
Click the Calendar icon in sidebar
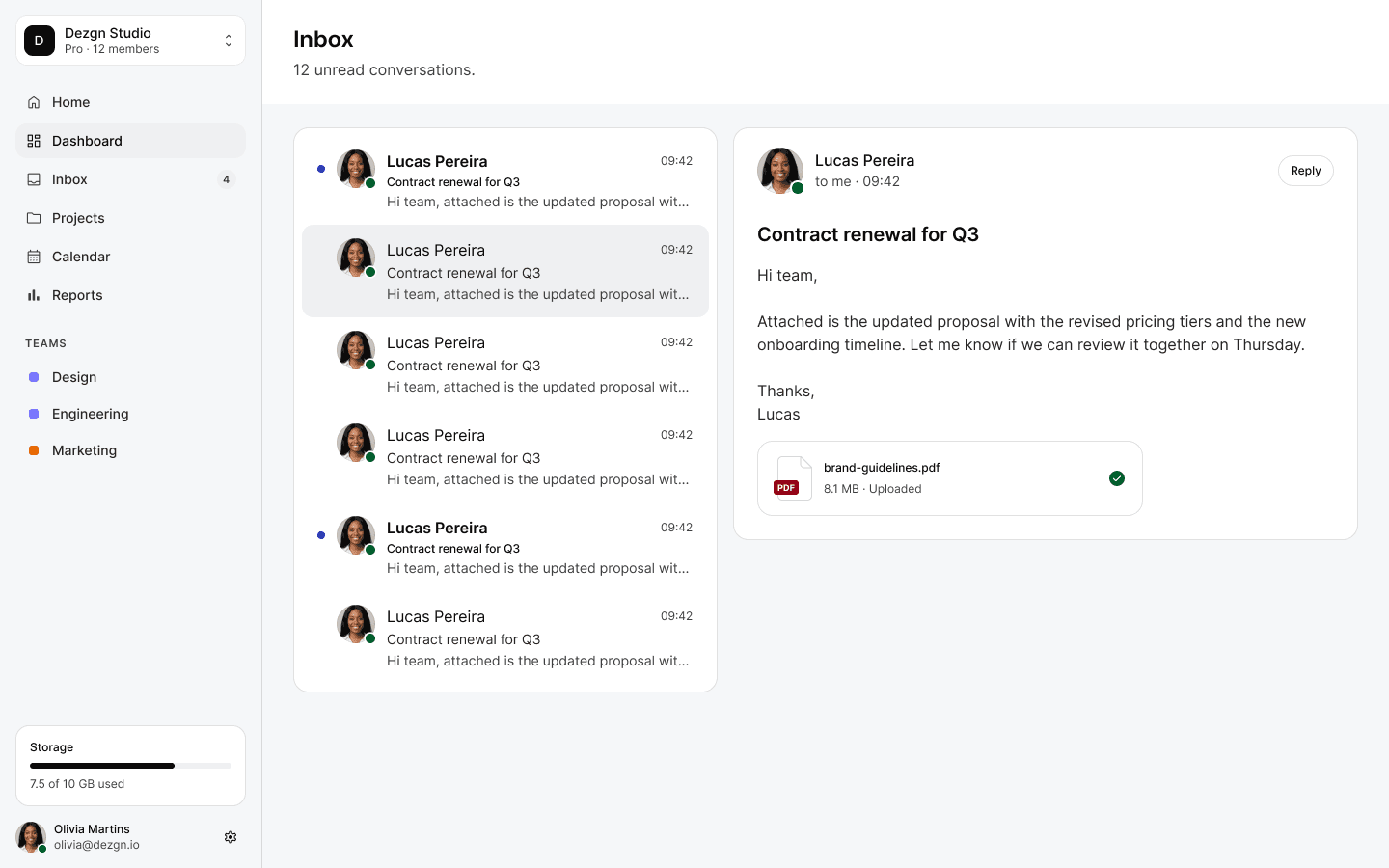[x=34, y=257]
